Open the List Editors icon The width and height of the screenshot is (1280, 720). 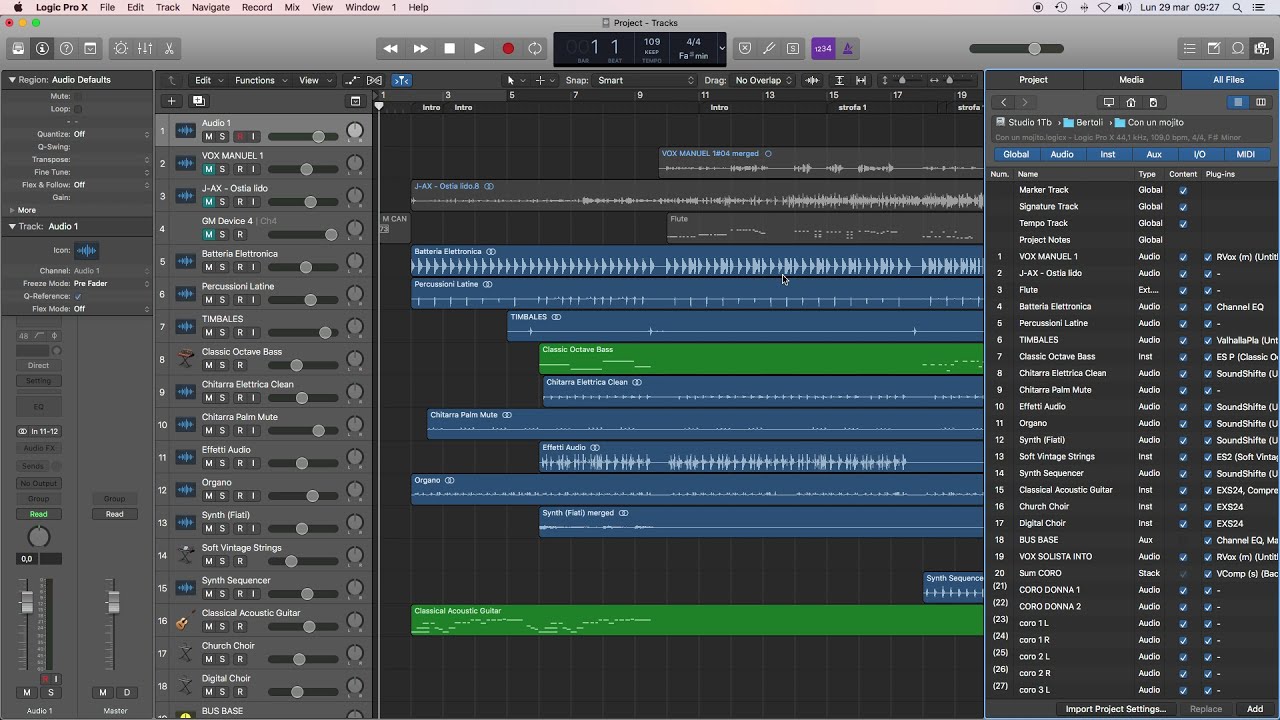pyautogui.click(x=1189, y=48)
